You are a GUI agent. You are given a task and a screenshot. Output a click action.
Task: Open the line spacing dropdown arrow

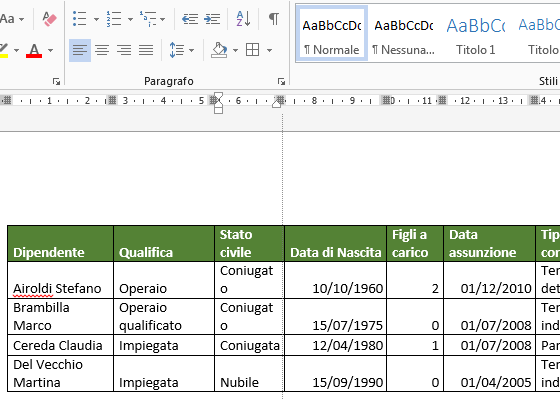191,50
